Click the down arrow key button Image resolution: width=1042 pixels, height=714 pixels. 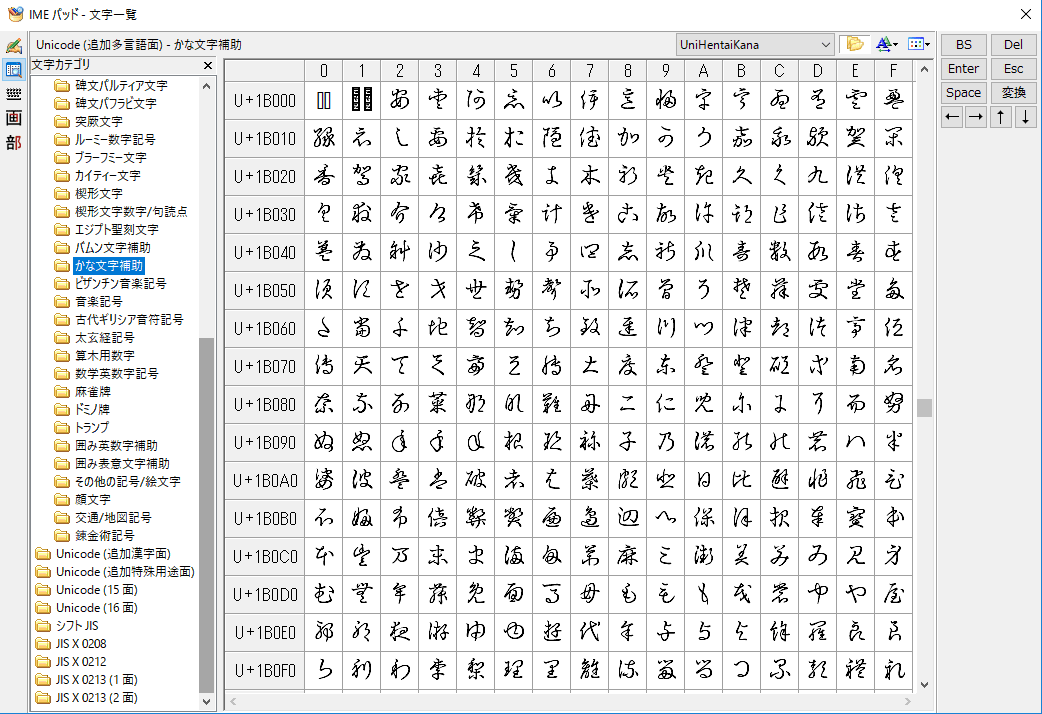1025,117
